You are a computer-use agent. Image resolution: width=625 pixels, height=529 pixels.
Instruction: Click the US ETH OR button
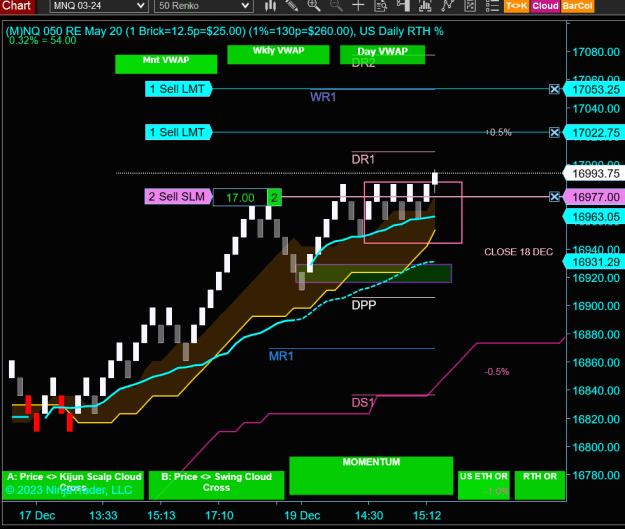484,485
